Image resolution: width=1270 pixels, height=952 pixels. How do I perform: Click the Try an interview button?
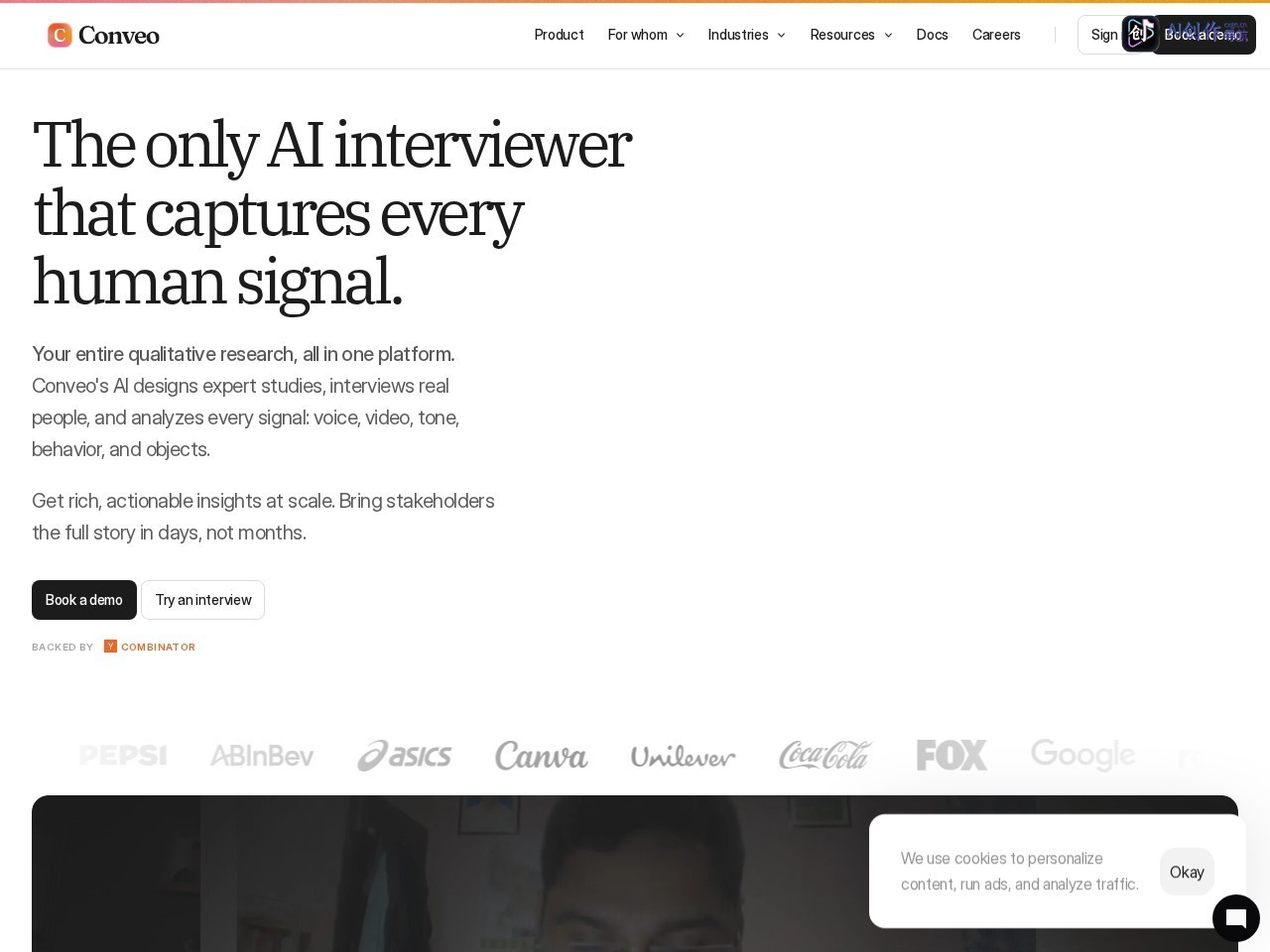tap(202, 600)
